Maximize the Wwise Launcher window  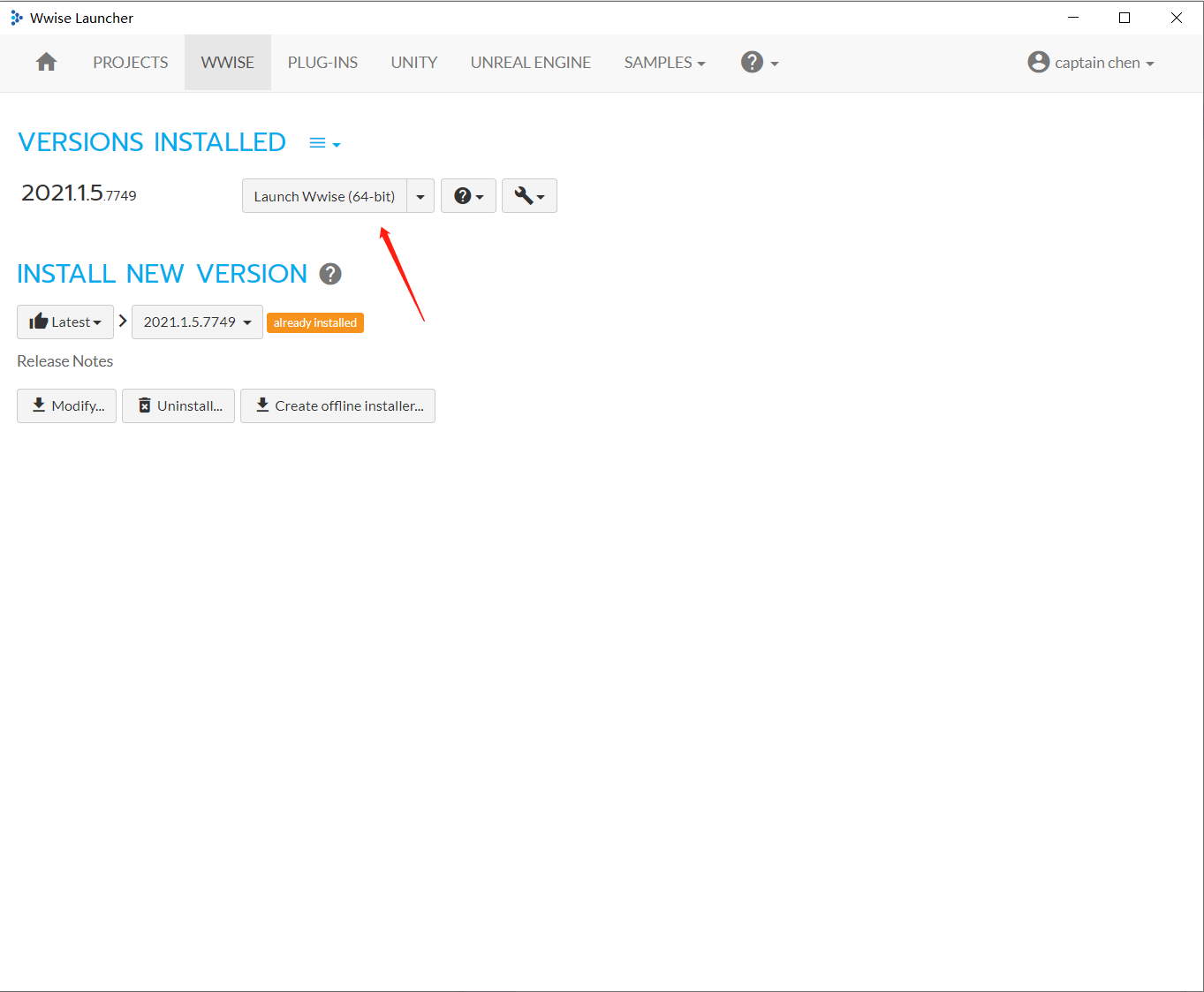[1124, 18]
